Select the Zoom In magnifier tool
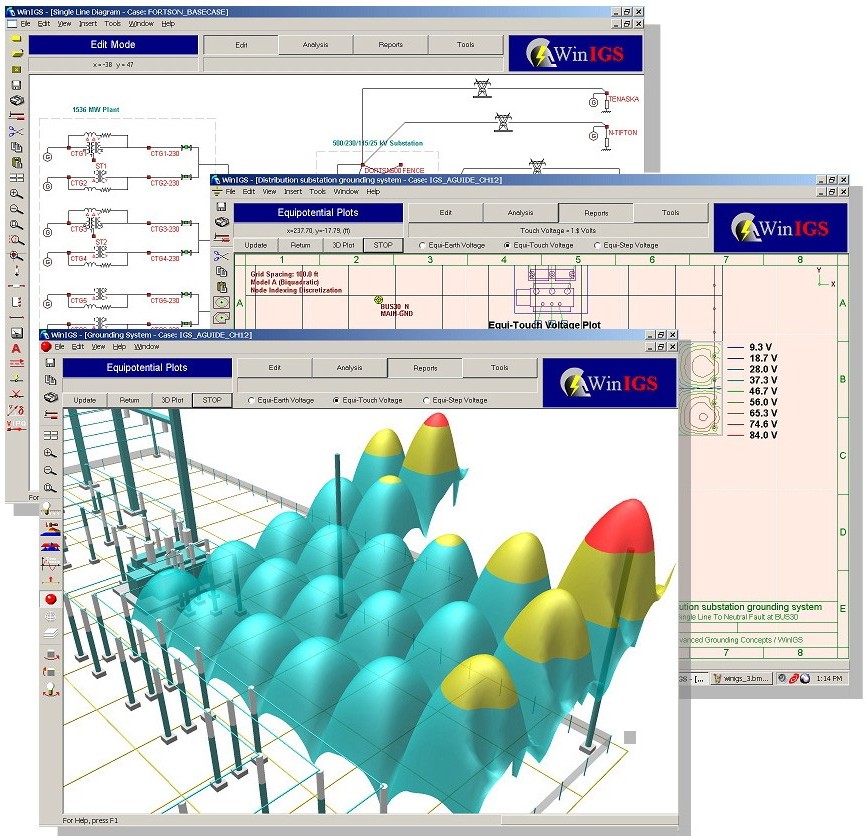 pos(50,454)
